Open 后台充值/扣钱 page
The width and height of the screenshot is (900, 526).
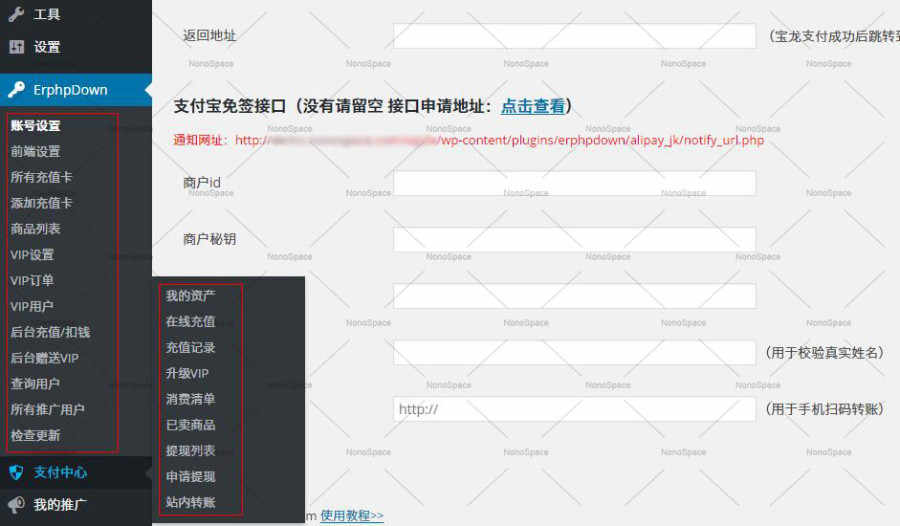[51, 332]
